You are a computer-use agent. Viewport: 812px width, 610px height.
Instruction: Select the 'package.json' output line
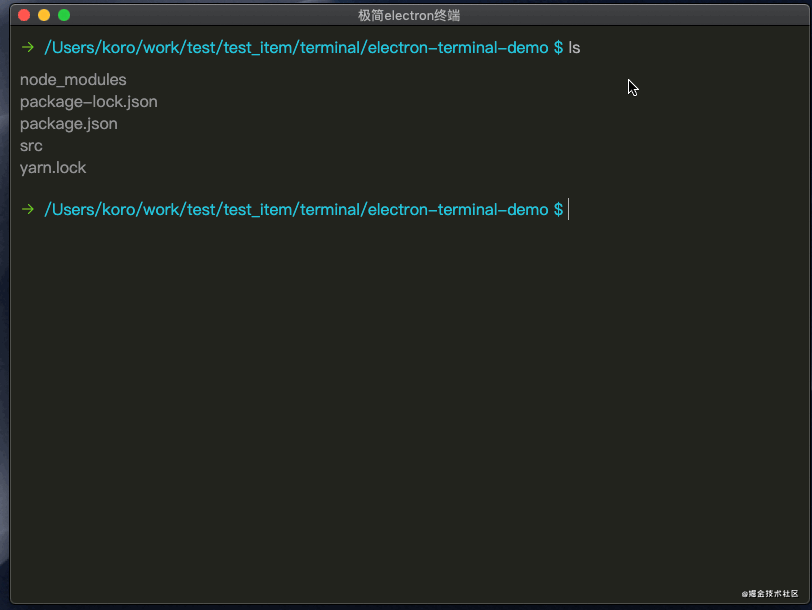pos(69,124)
